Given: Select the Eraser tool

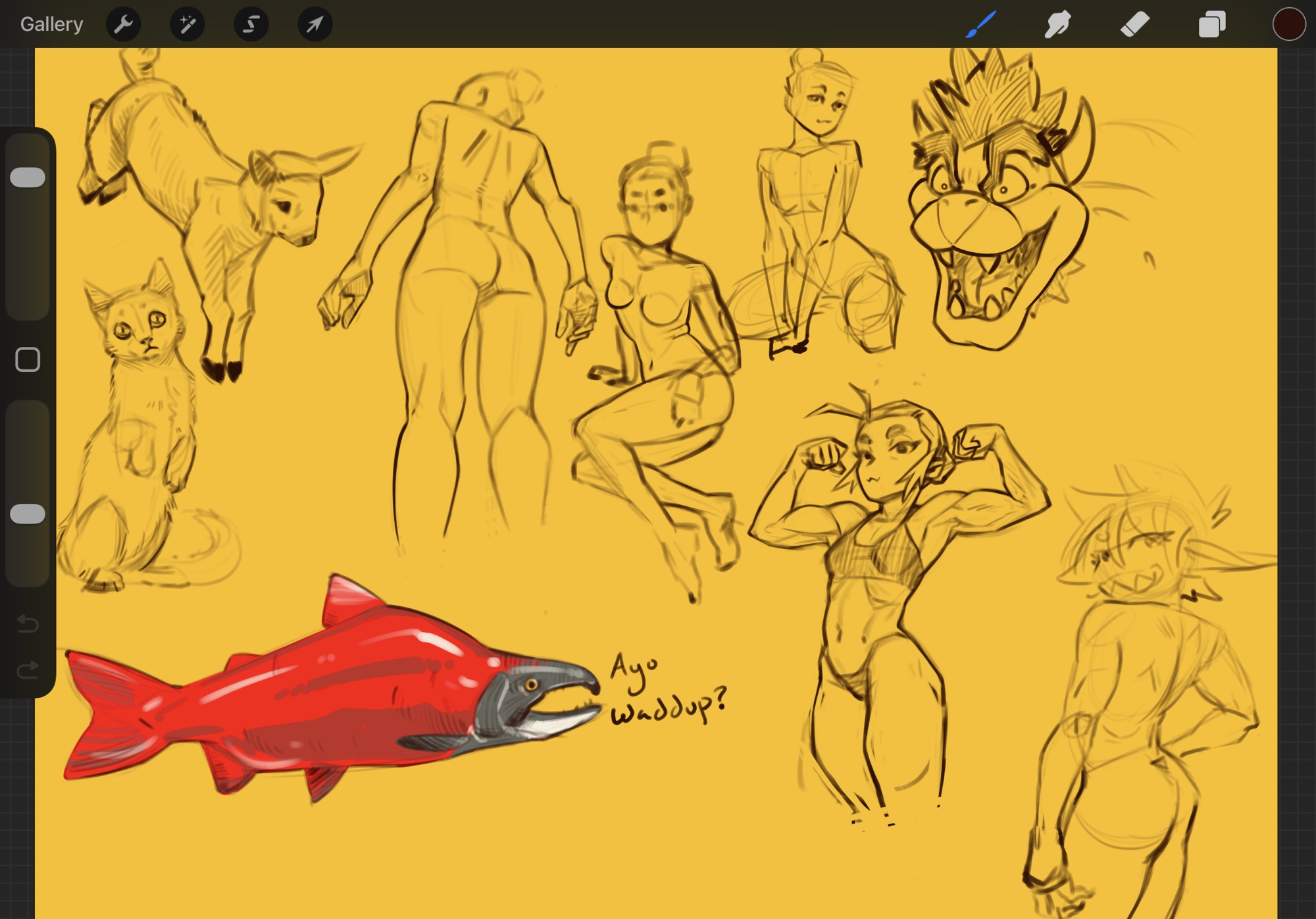Looking at the screenshot, I should 1134,25.
